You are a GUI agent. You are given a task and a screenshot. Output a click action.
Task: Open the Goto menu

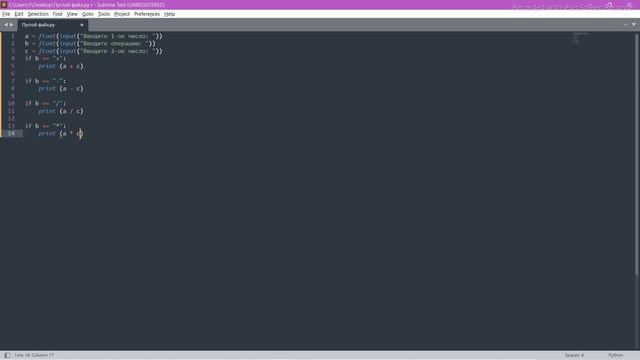[87, 14]
